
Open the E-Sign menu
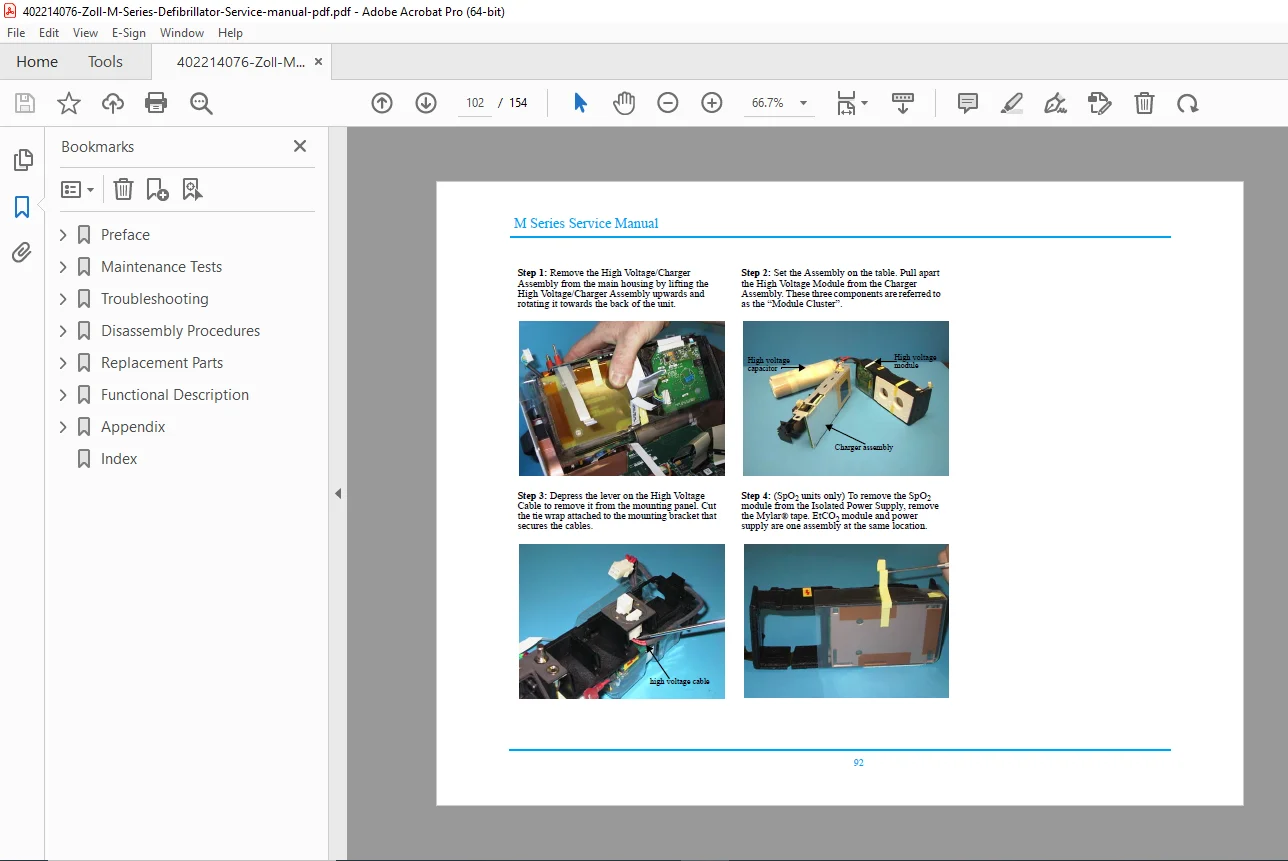129,33
